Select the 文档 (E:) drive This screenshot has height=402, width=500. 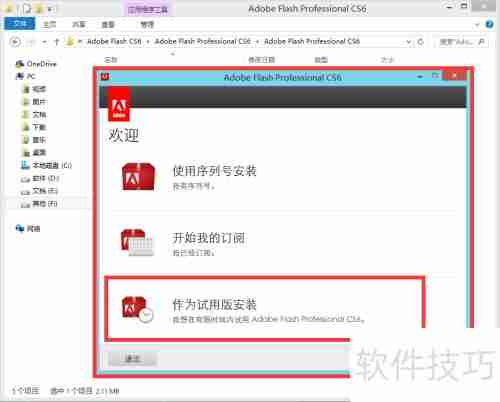[39, 191]
